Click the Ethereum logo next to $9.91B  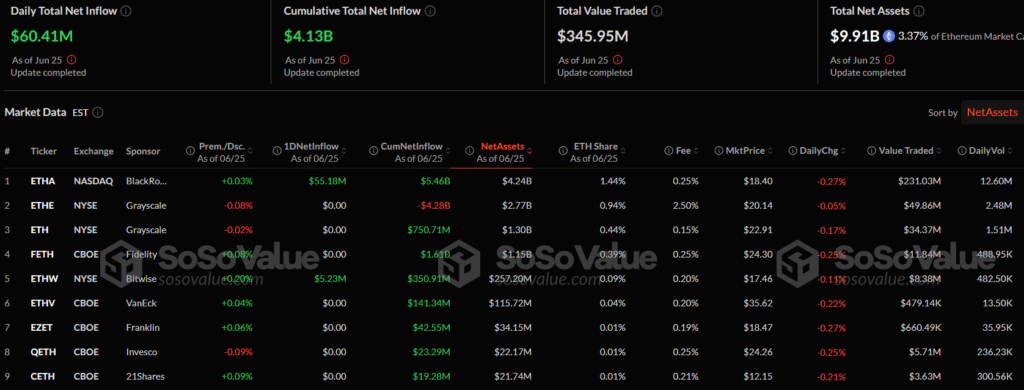889,36
